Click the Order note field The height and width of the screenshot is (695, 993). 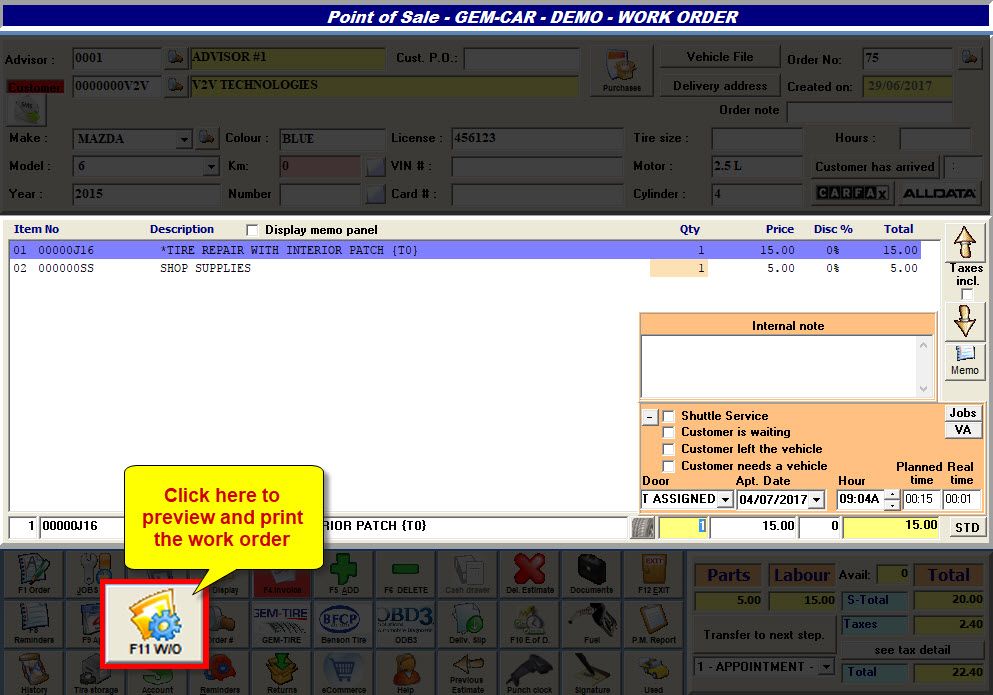(x=869, y=112)
